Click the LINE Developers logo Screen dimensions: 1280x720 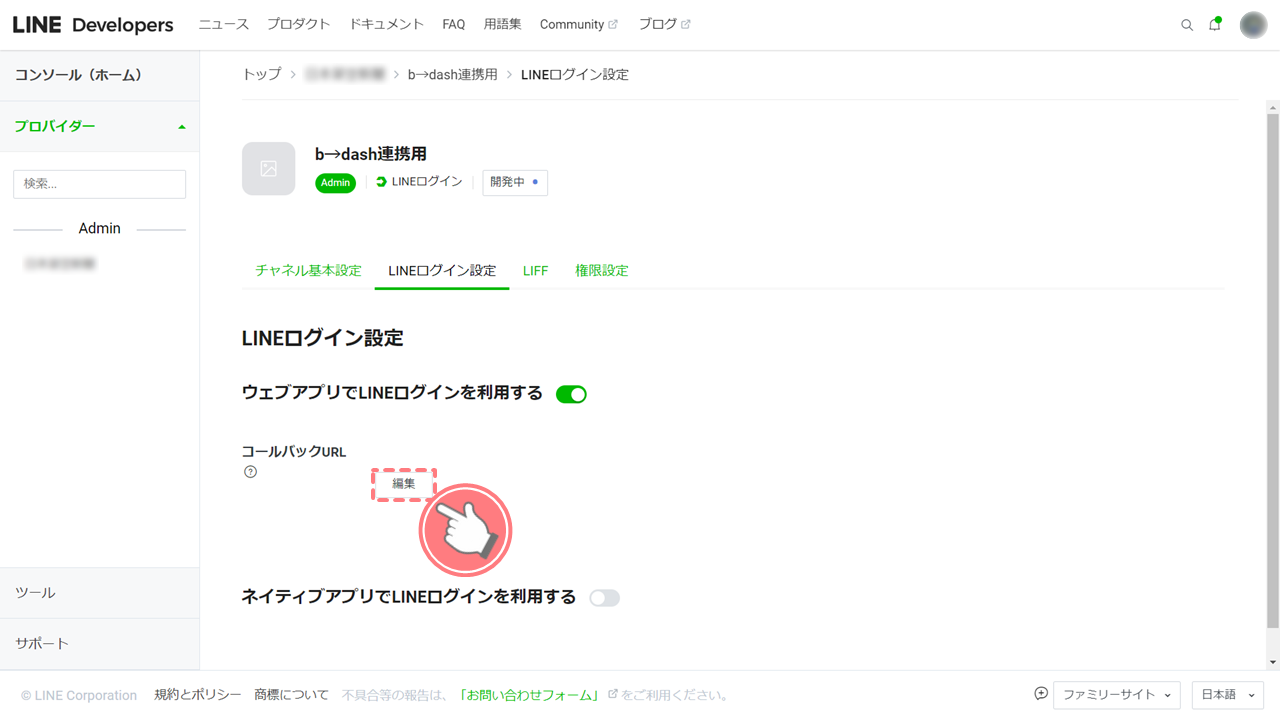[x=93, y=25]
